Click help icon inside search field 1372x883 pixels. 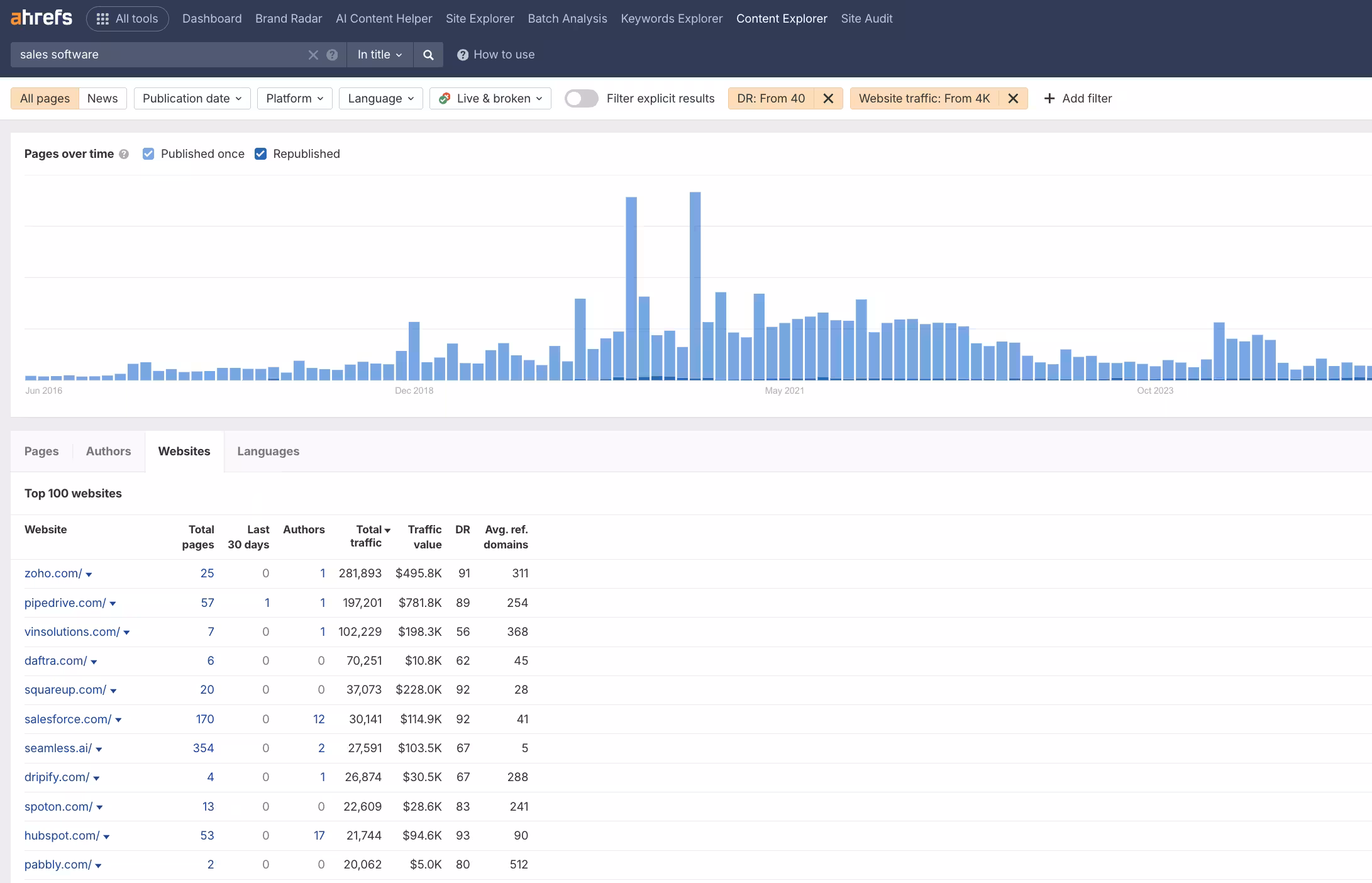coord(332,55)
